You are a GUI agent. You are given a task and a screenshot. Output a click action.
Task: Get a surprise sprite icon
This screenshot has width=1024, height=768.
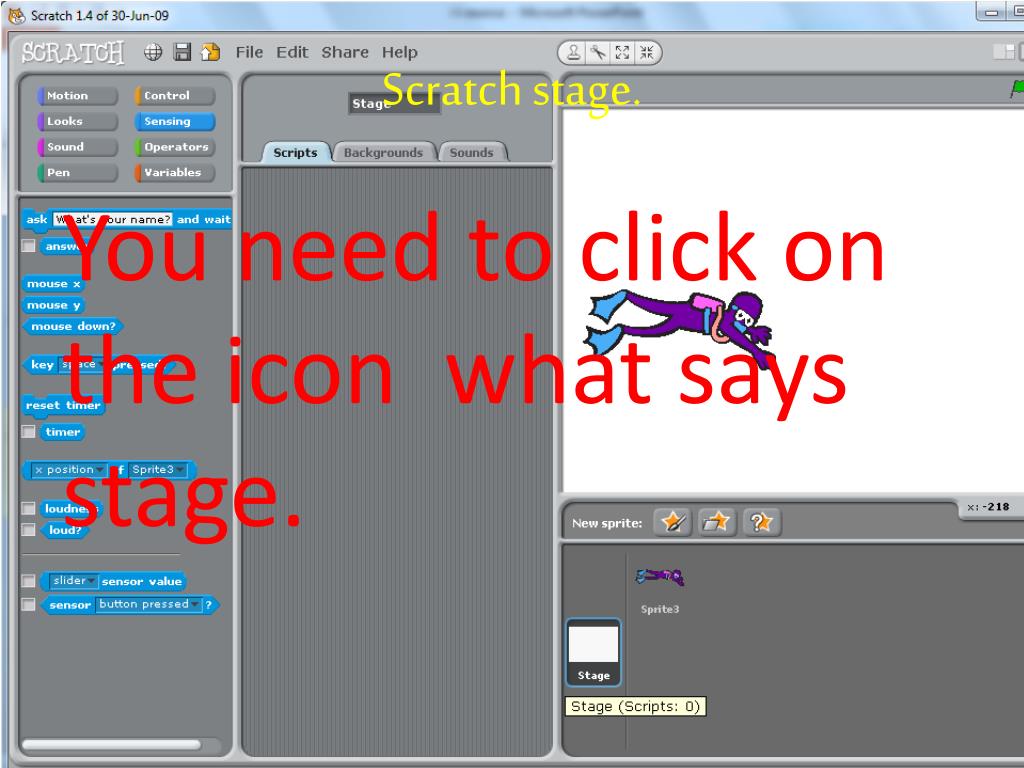tap(761, 522)
